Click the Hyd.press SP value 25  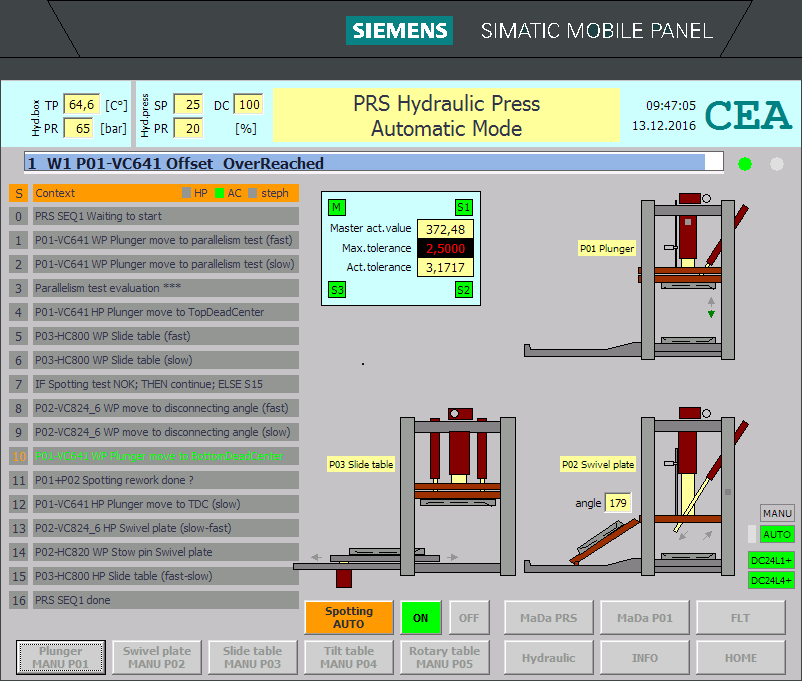[189, 104]
